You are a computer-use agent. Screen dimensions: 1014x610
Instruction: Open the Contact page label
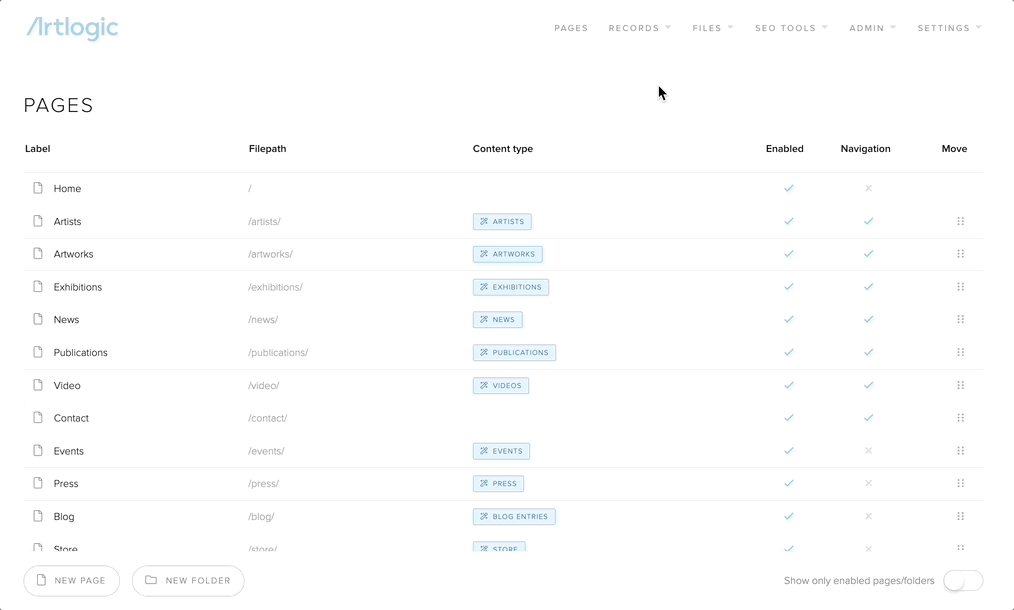pos(71,418)
